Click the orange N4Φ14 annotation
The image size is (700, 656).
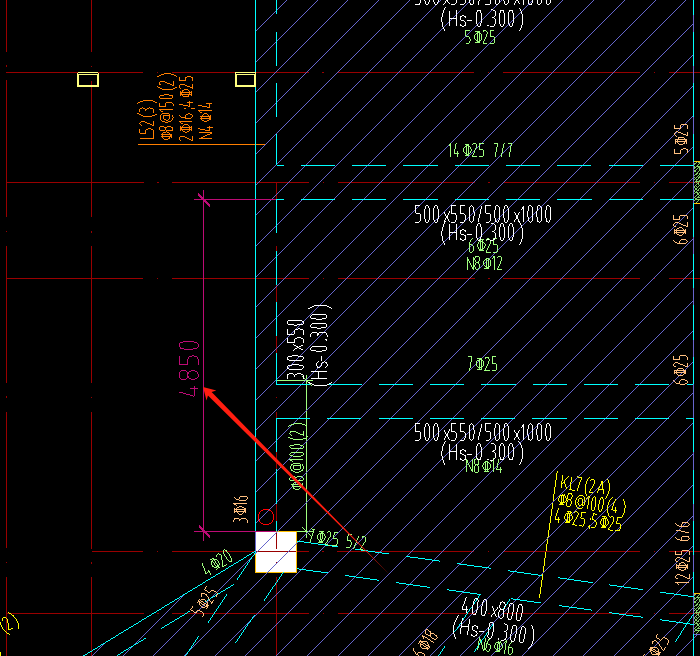point(206,121)
